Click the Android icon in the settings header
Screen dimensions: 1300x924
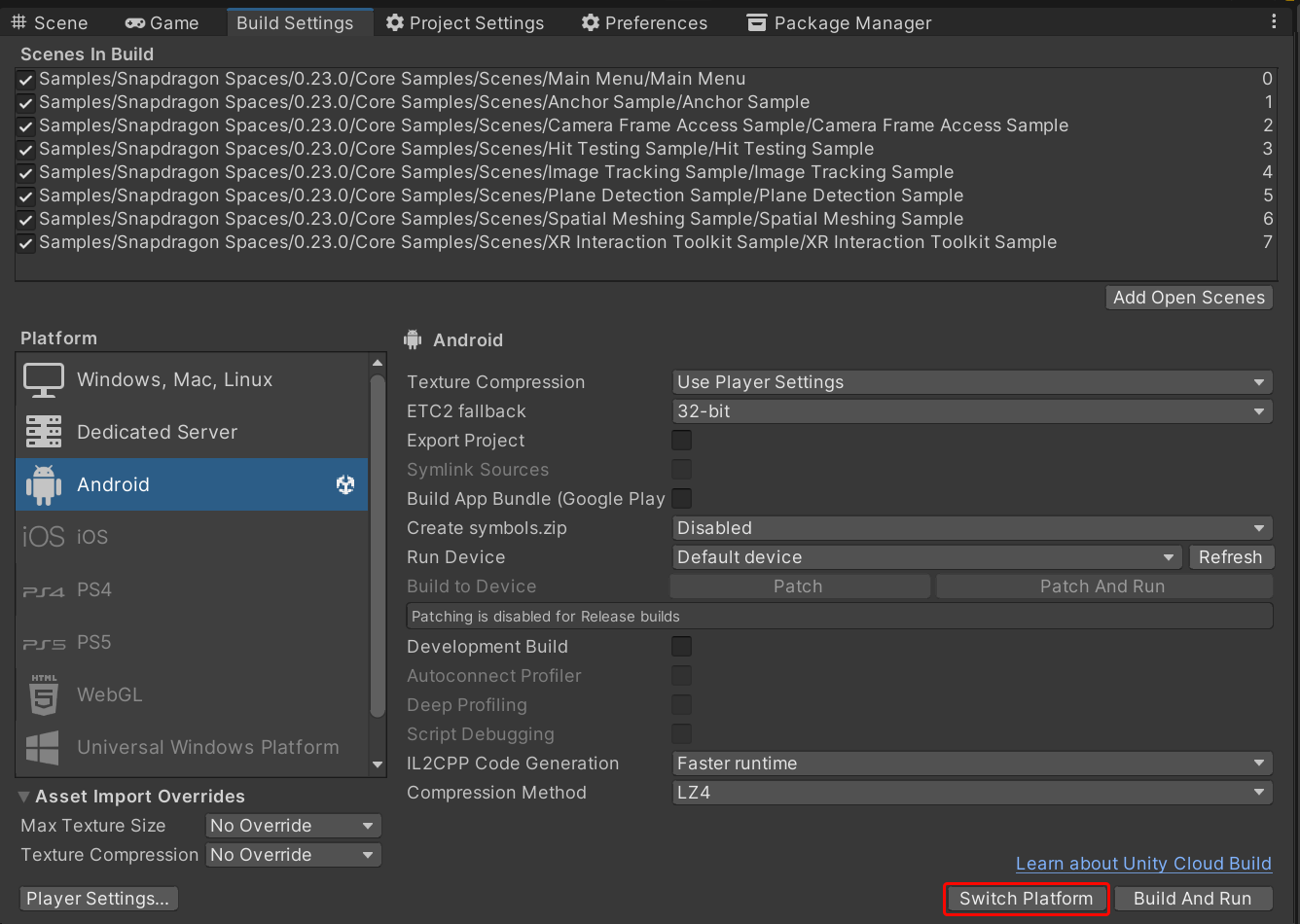click(x=413, y=339)
